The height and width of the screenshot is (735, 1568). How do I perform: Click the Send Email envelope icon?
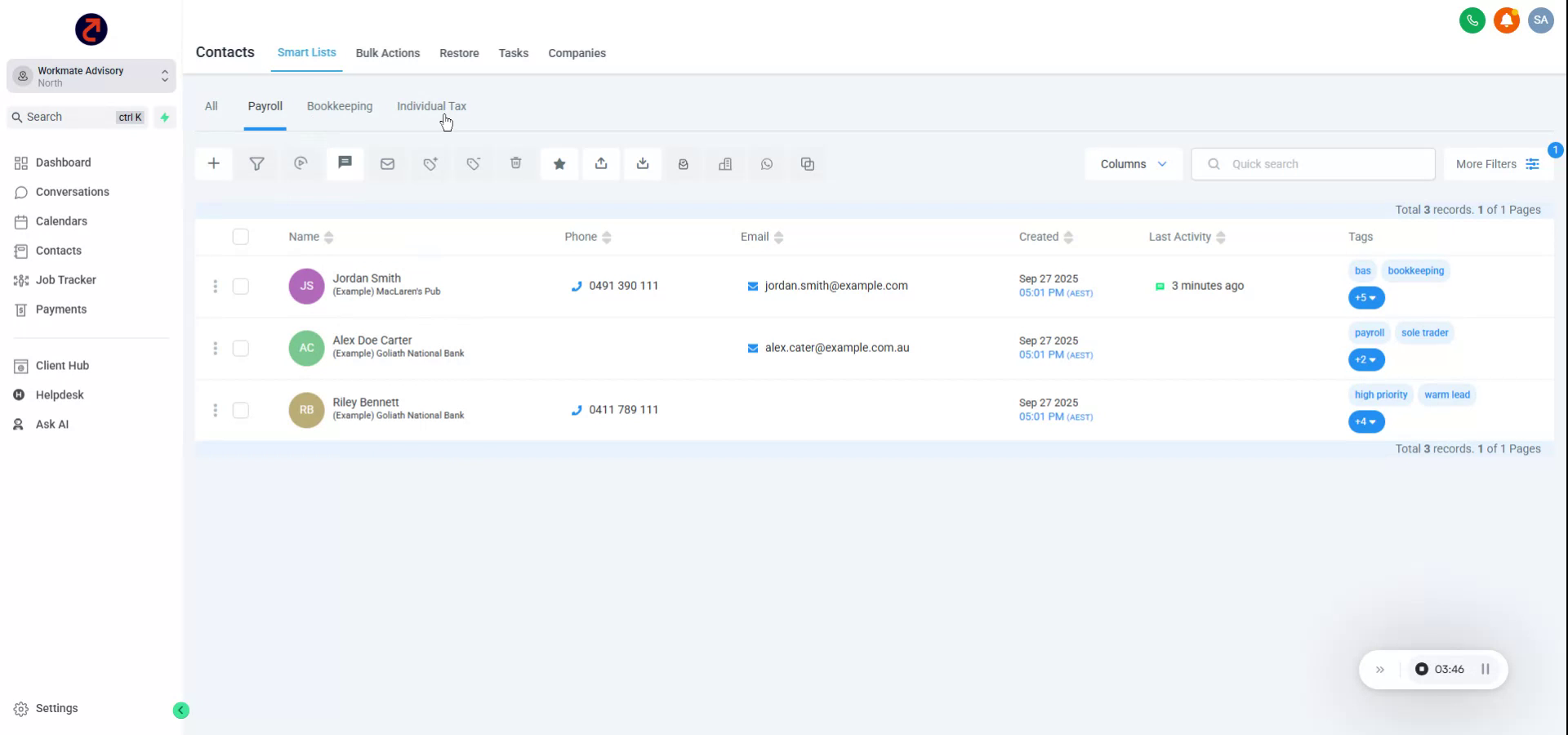387,163
